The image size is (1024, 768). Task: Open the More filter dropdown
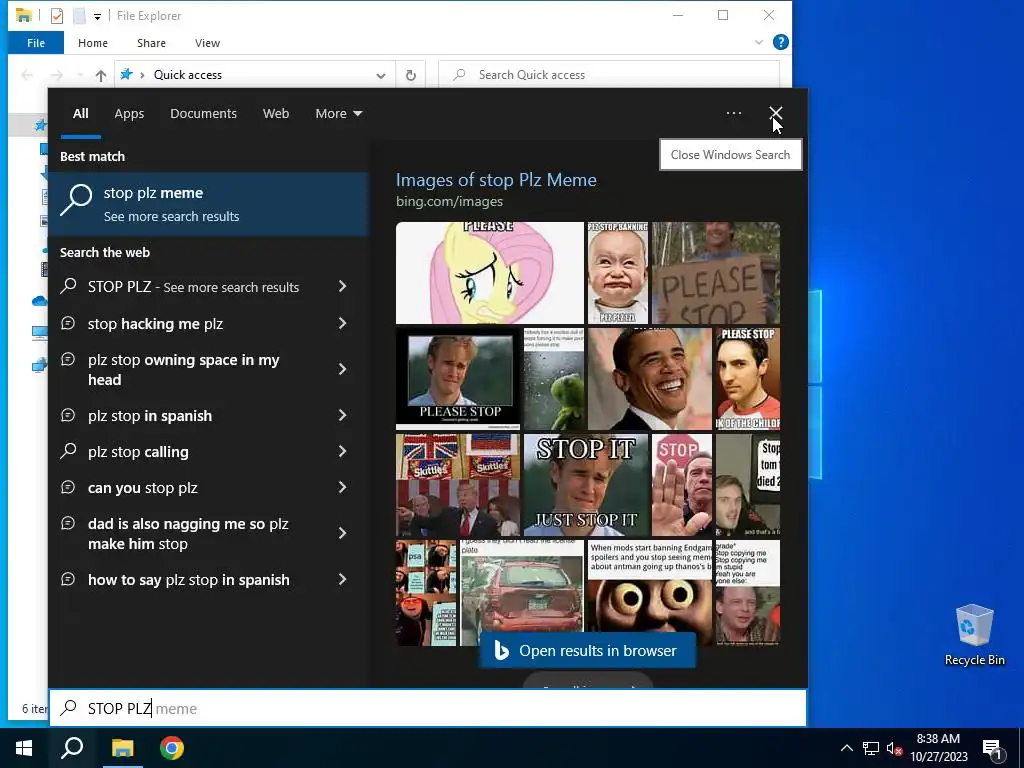tap(338, 114)
